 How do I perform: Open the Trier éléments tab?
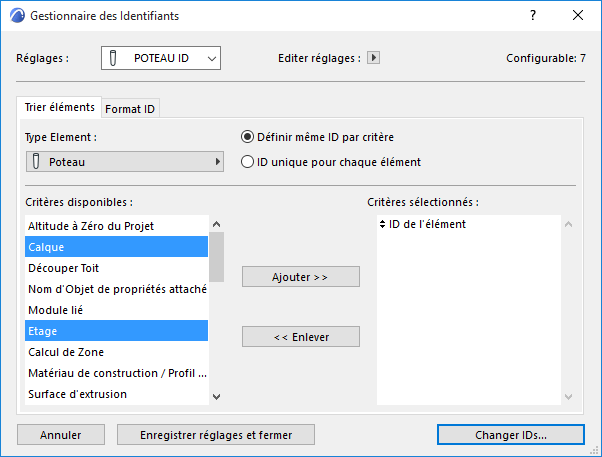point(59,107)
